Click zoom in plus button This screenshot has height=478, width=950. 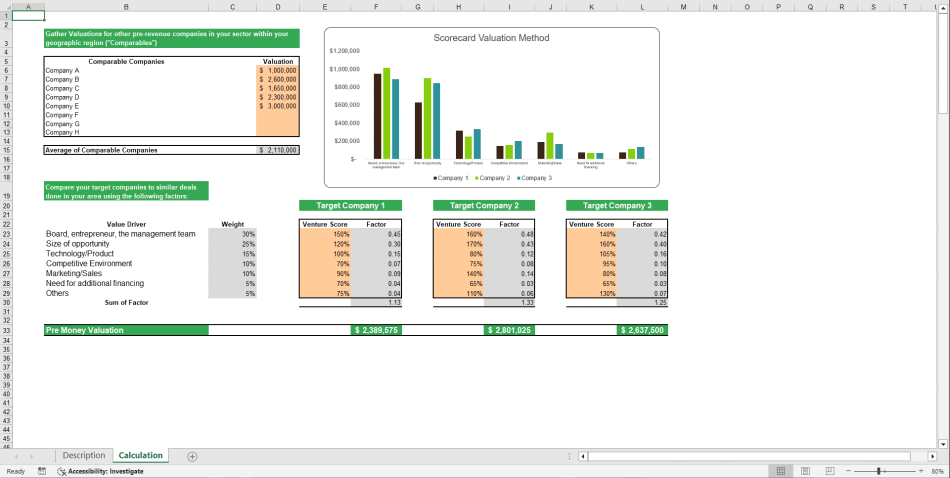coord(921,471)
